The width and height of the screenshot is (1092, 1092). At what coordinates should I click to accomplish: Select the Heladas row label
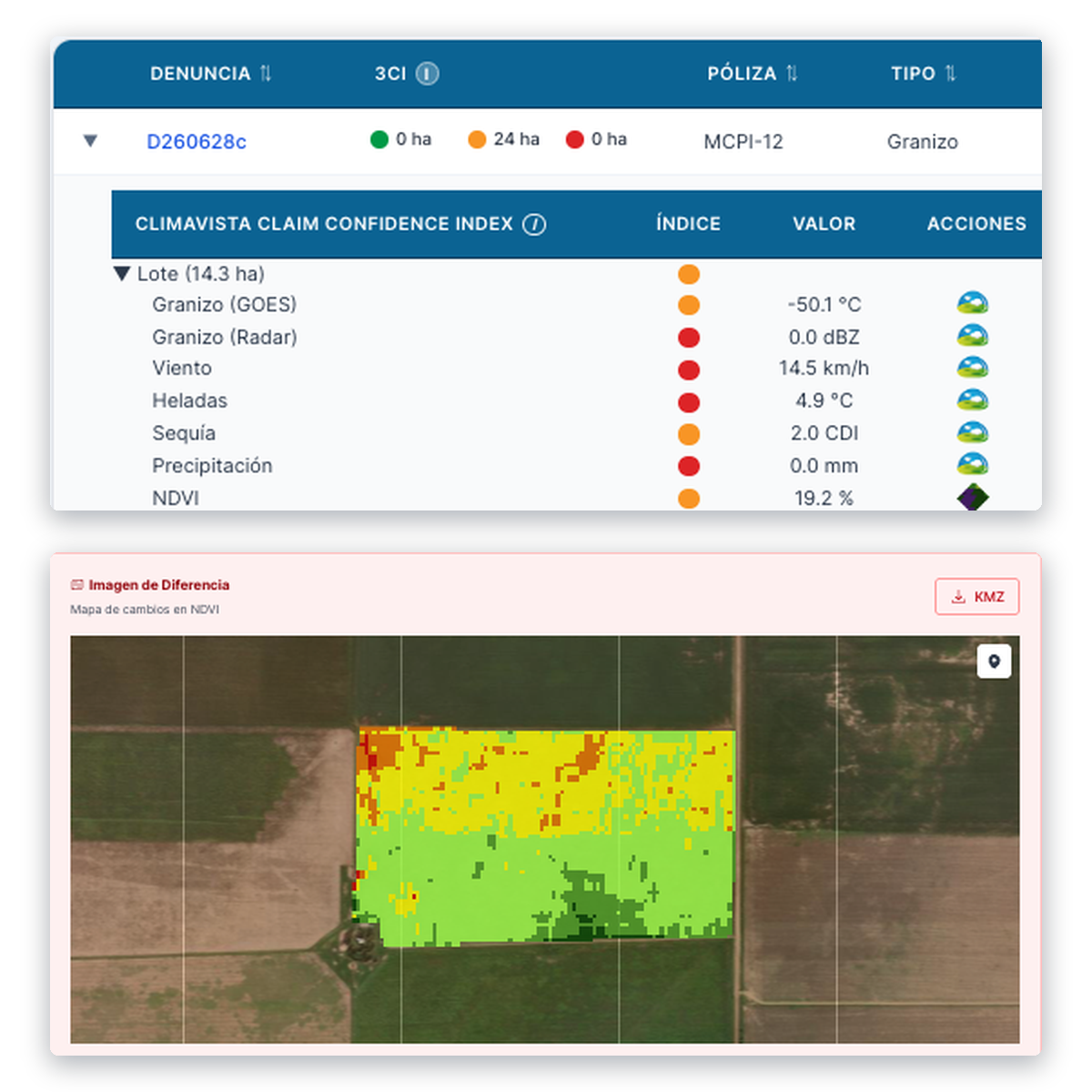click(x=189, y=401)
